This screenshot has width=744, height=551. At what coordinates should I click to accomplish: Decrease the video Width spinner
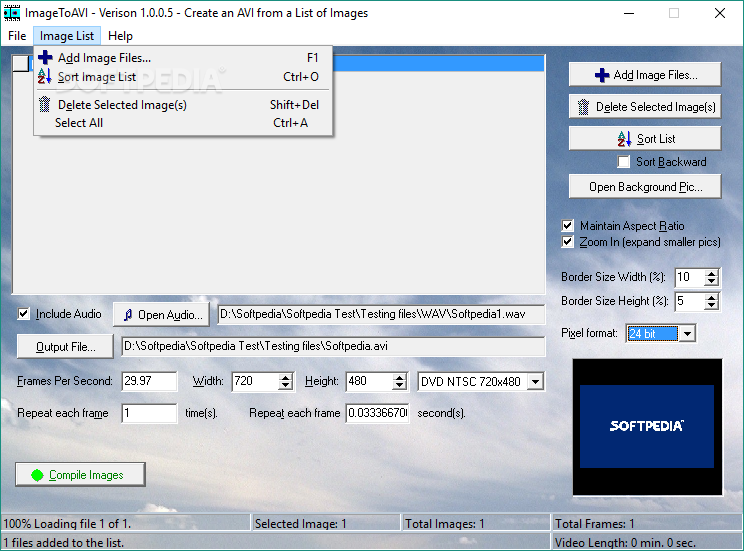tap(285, 385)
